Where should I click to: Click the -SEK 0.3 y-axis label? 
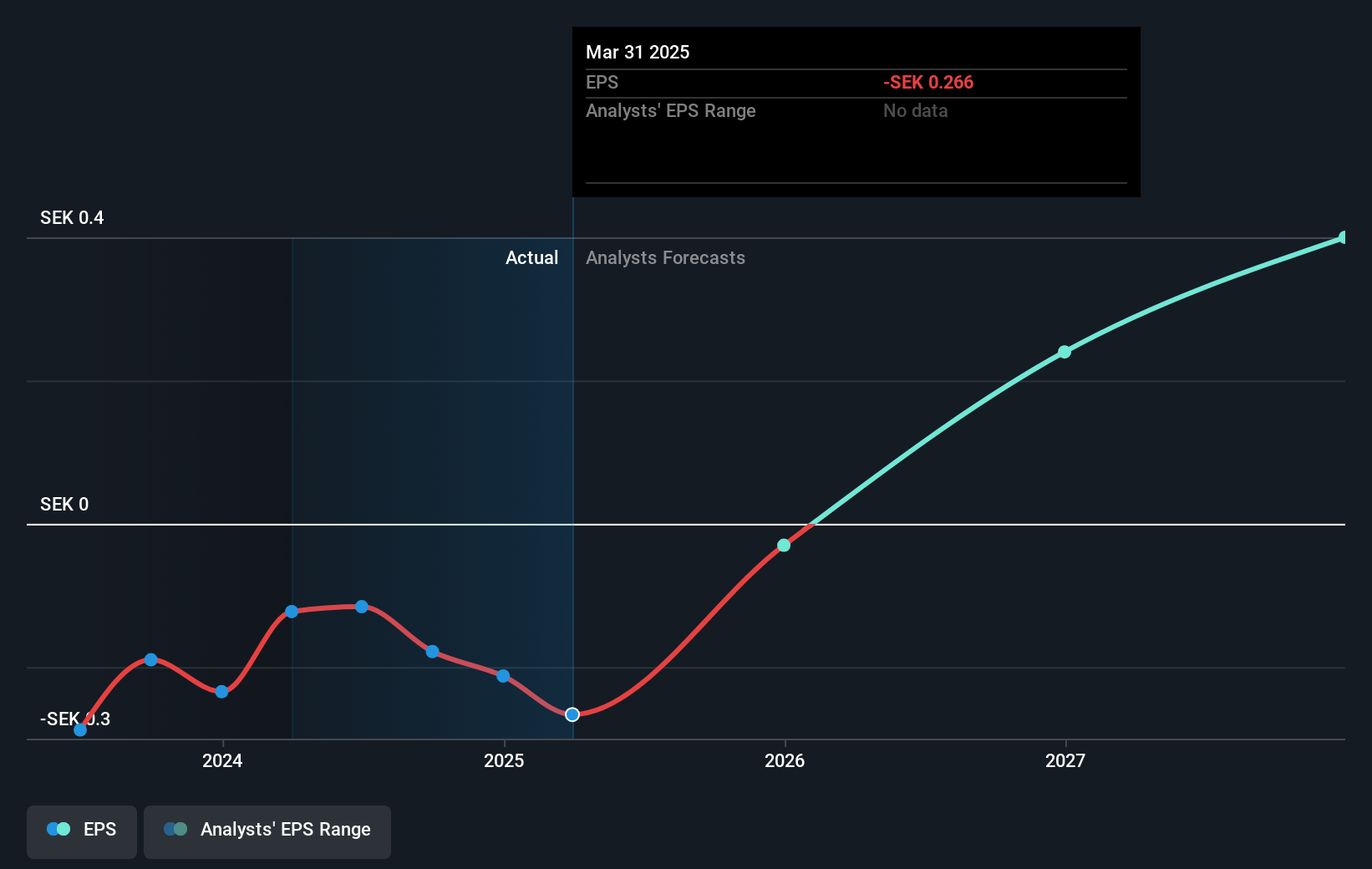pos(75,719)
